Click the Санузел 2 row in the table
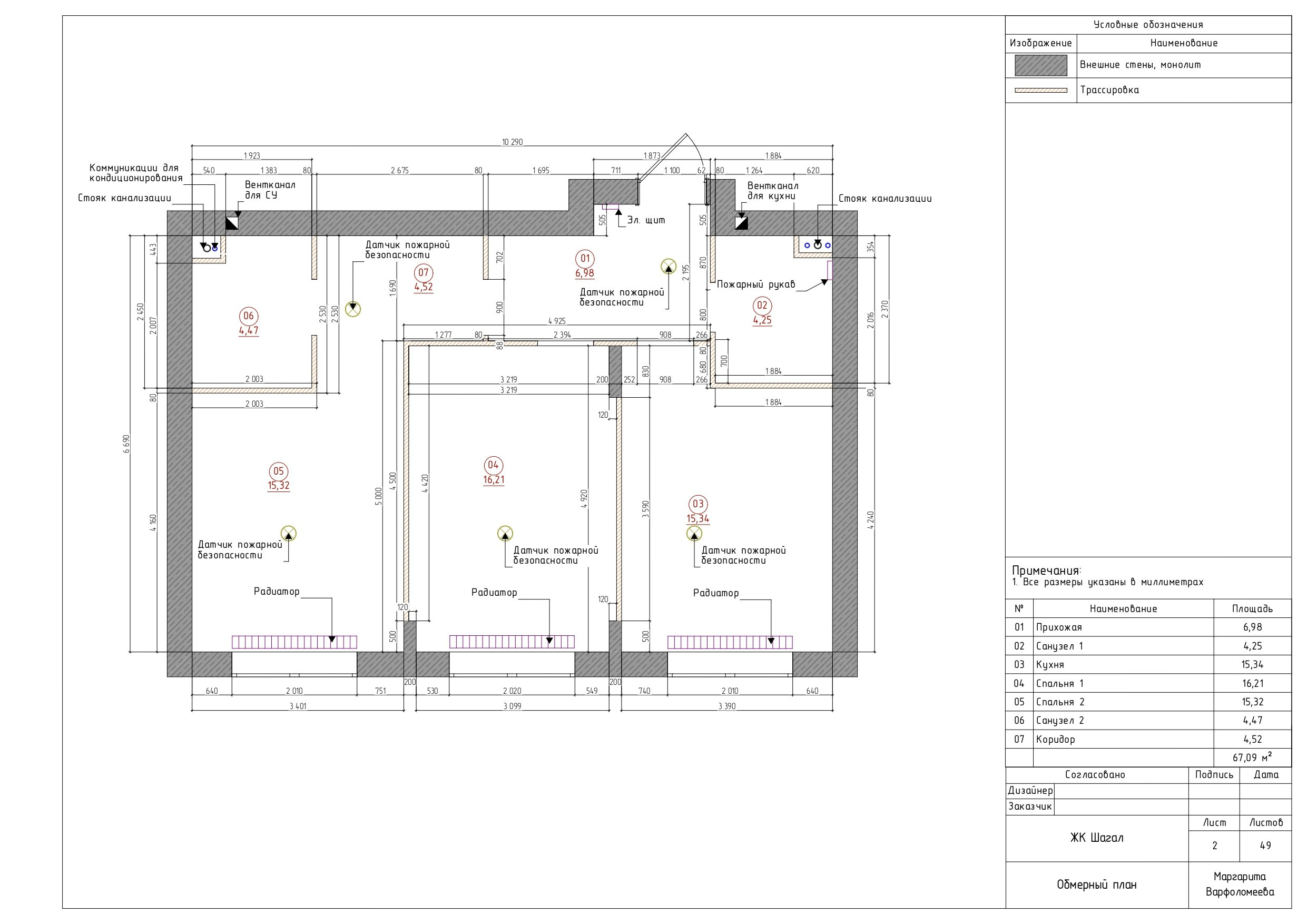Viewport: 1307px width, 924px height. pyautogui.click(x=1148, y=720)
